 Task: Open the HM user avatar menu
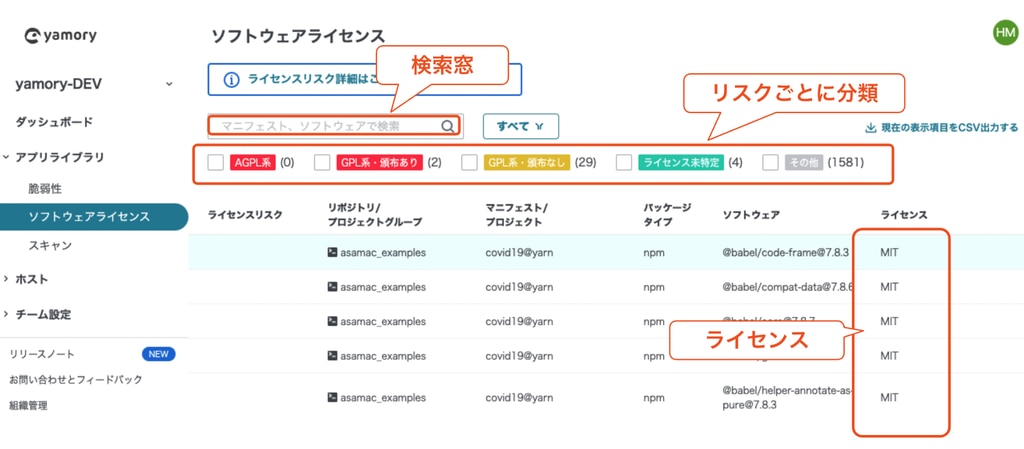1005,33
